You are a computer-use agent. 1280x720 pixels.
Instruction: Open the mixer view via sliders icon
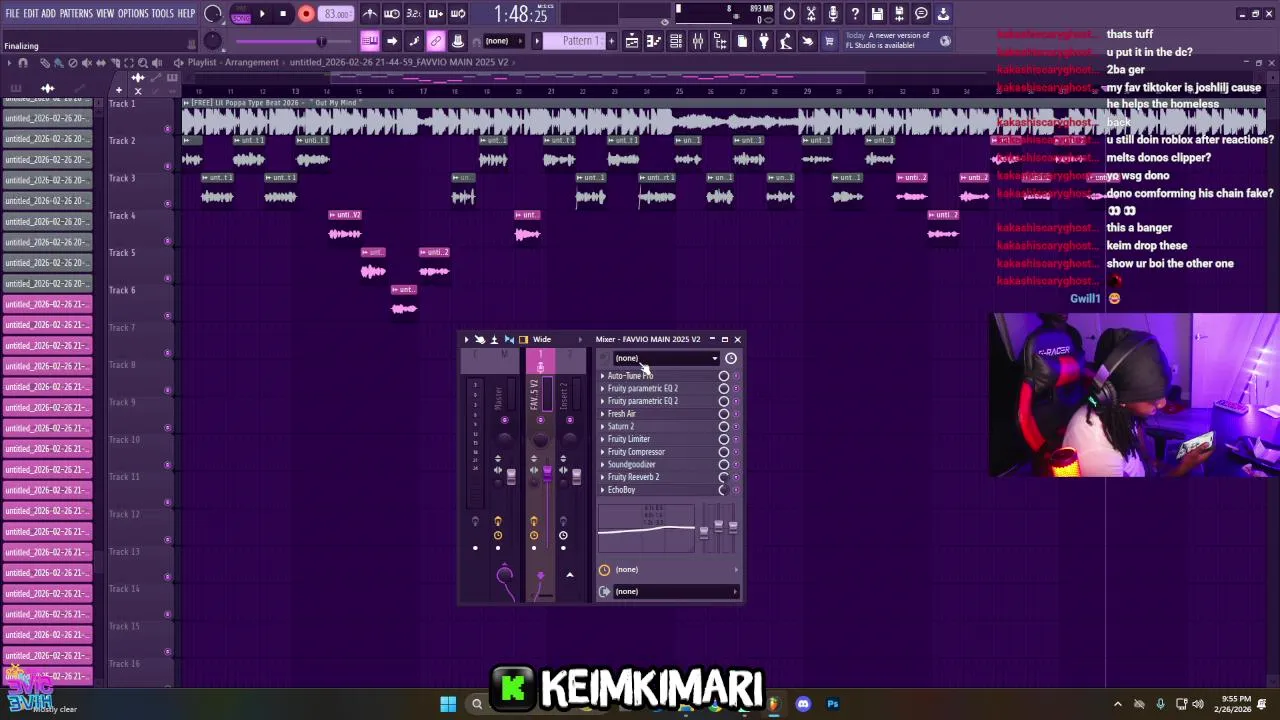[x=698, y=41]
